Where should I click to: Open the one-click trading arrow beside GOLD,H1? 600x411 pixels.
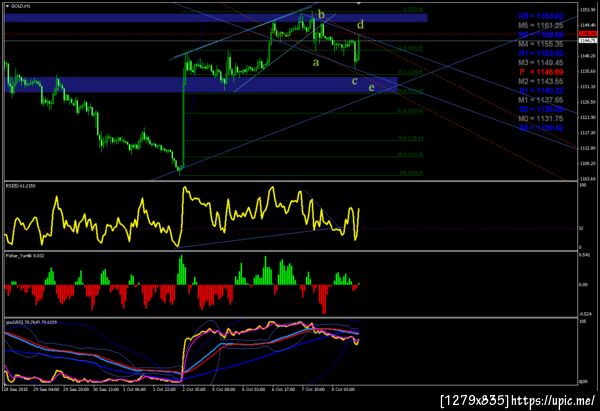[7, 6]
